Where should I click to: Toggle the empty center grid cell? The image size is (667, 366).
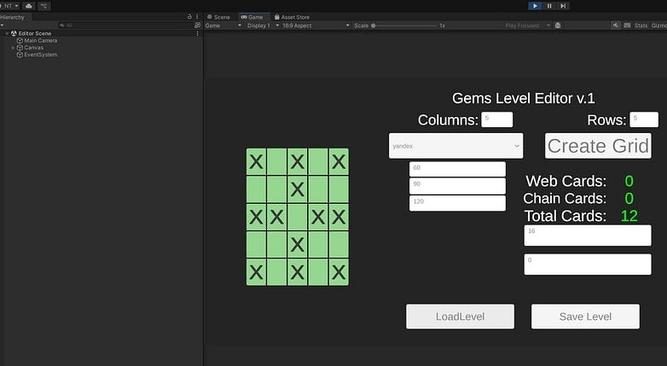pos(297,217)
